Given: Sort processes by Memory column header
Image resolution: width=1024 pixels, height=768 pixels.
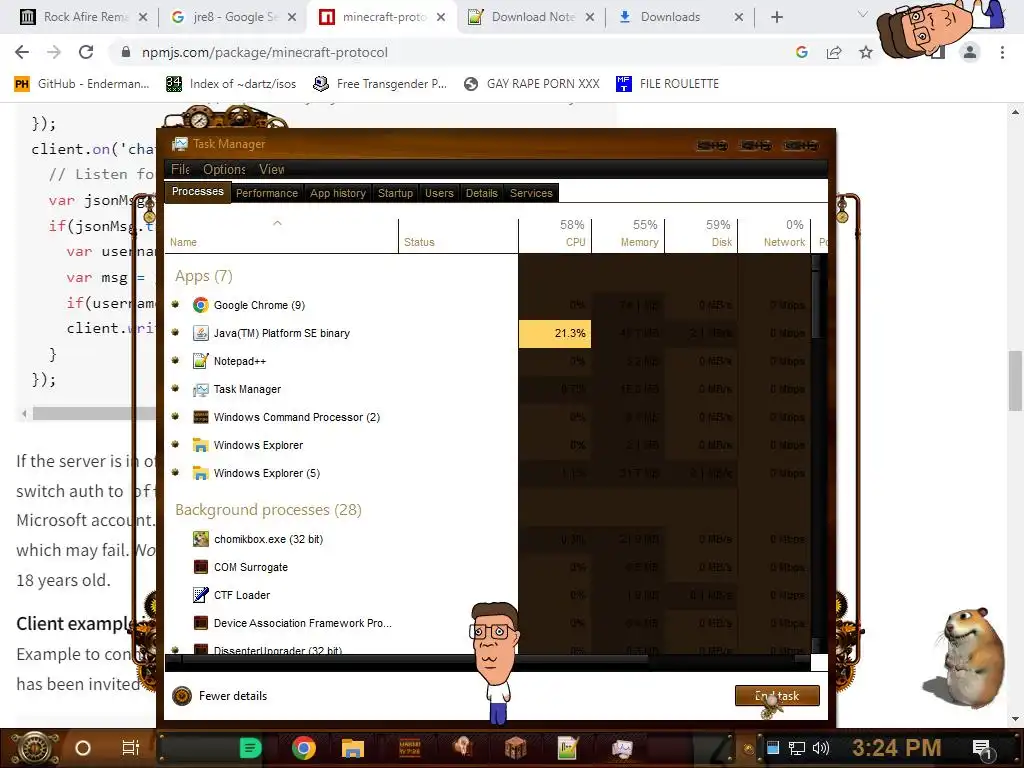Looking at the screenshot, I should coord(628,234).
